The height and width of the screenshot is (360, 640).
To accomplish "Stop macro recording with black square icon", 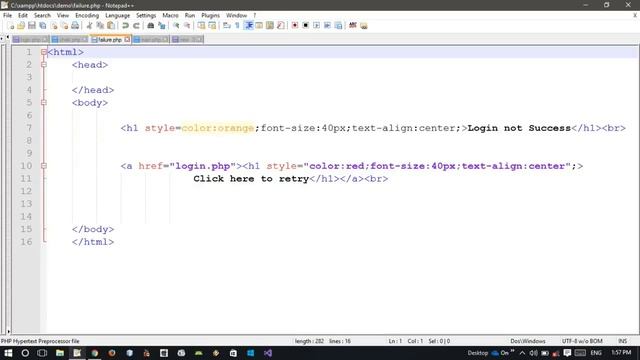I will pos(305,26).
